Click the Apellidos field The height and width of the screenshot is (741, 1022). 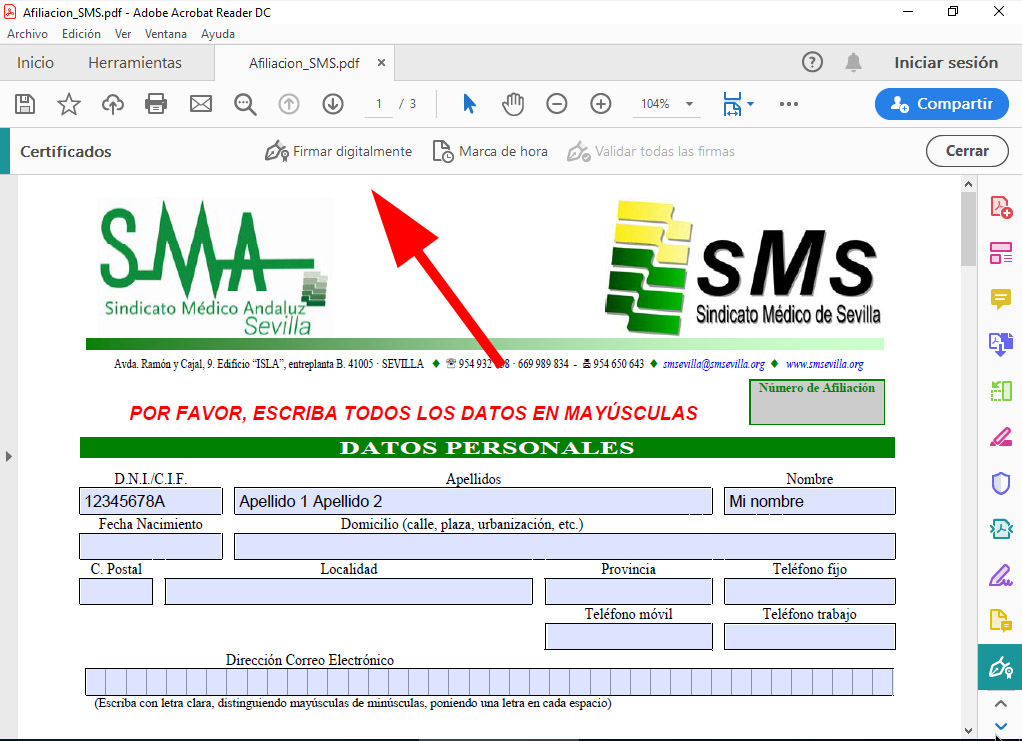[473, 501]
